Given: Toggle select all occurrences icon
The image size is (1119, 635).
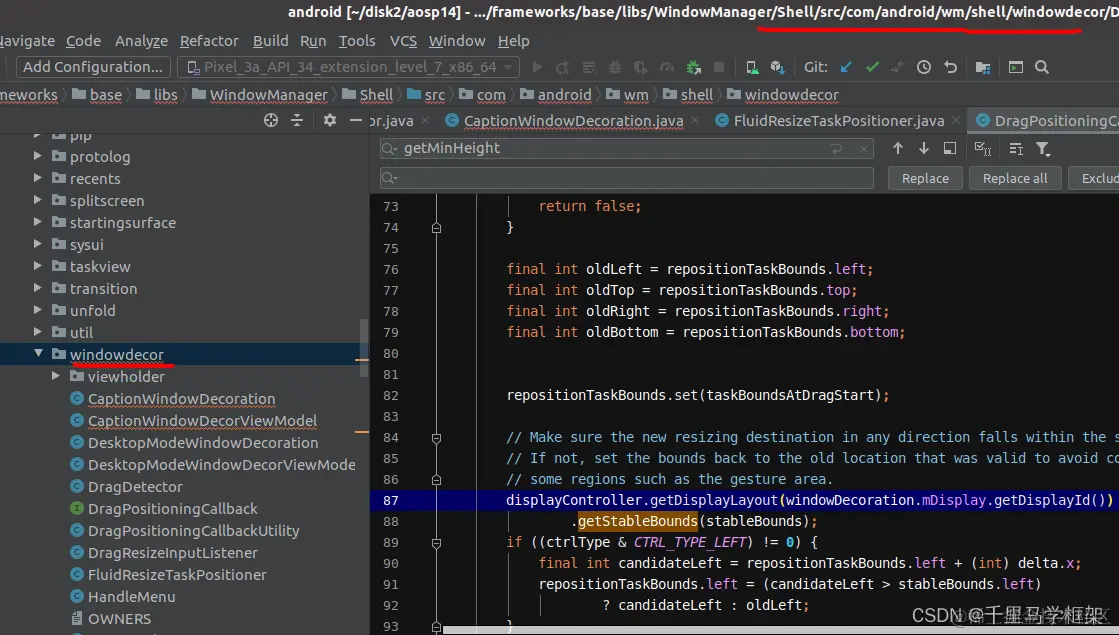Looking at the screenshot, I should pyautogui.click(x=983, y=148).
